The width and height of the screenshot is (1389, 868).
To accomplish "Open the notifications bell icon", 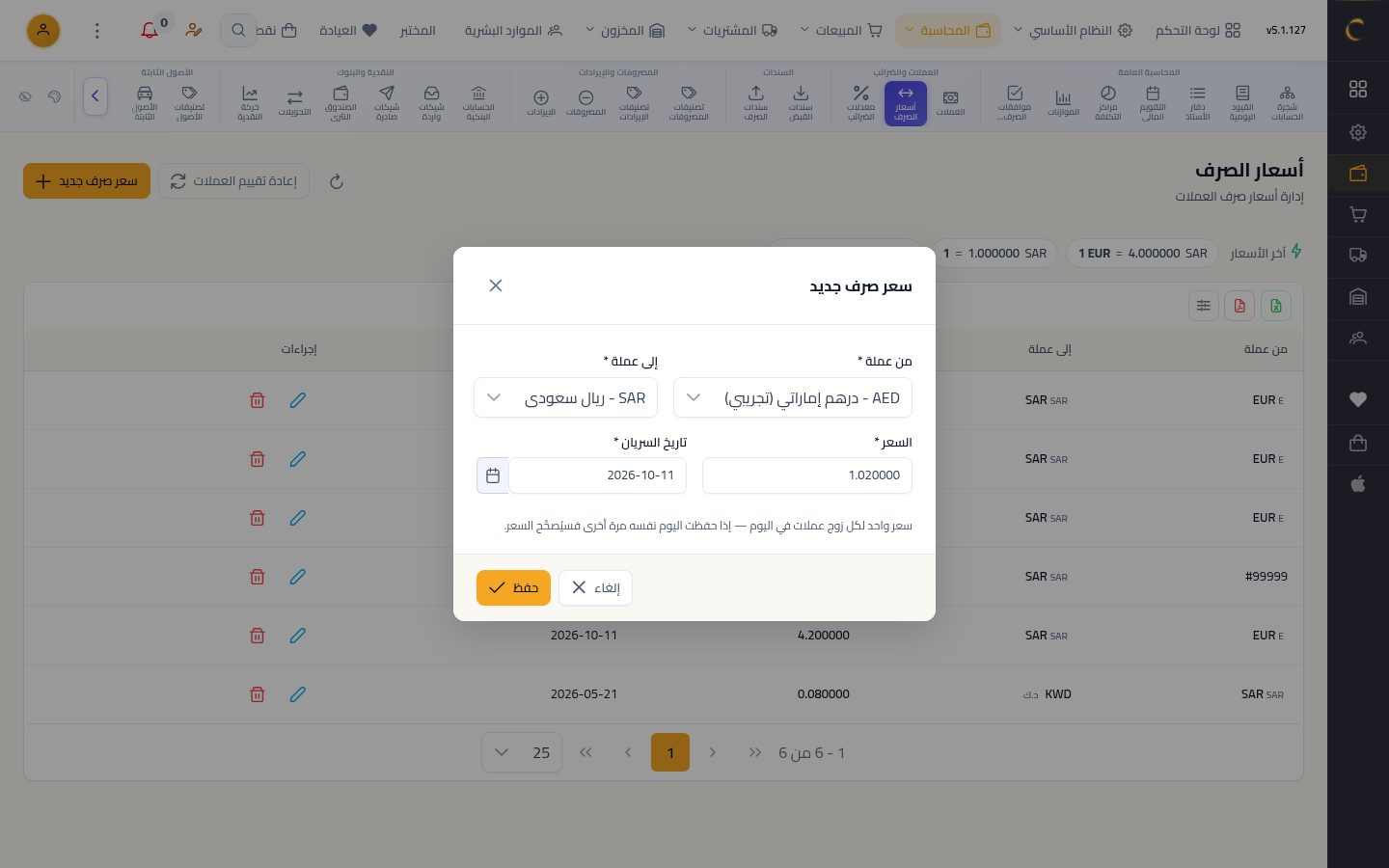I will click(150, 31).
